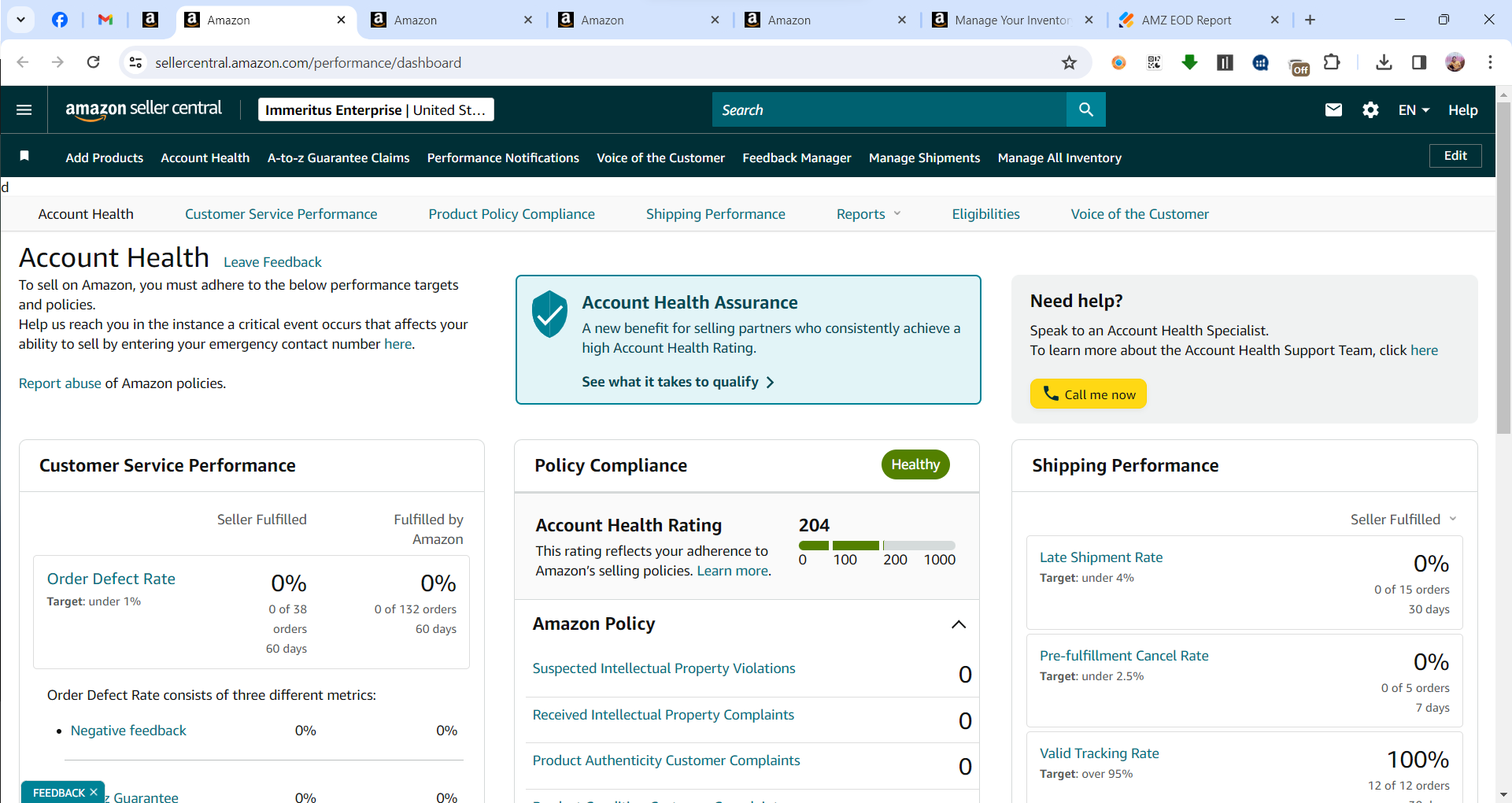Open the browser Downloads icon

tap(1384, 62)
